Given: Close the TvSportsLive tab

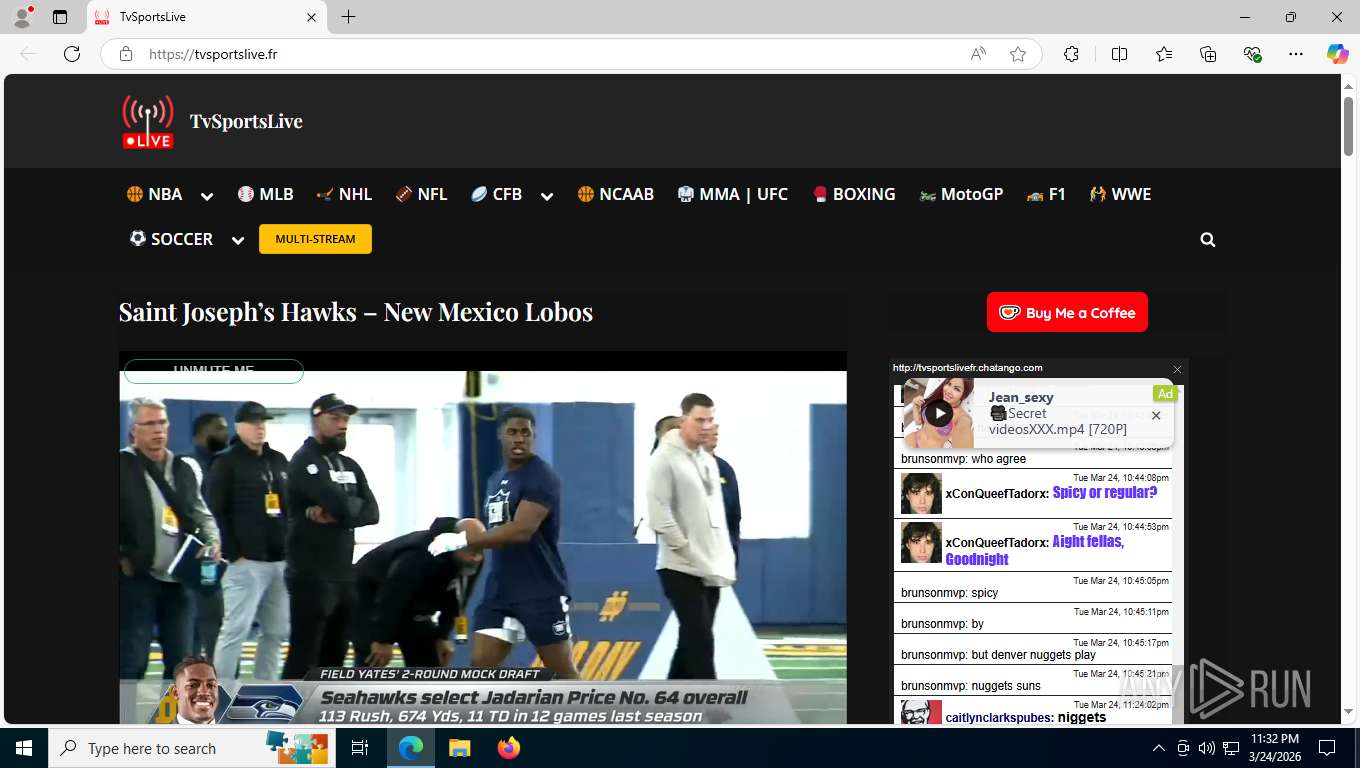Looking at the screenshot, I should pyautogui.click(x=311, y=17).
